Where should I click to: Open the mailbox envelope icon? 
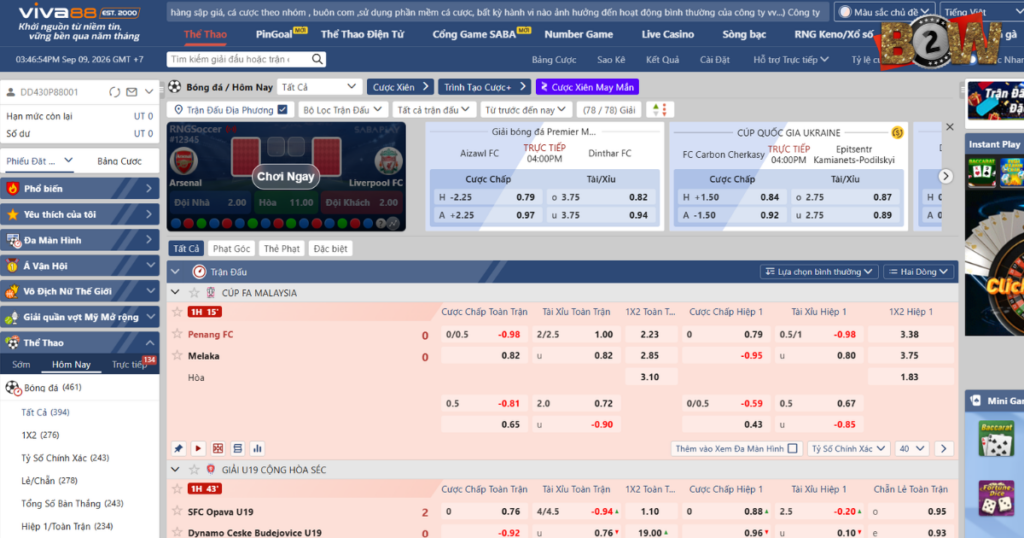pyautogui.click(x=132, y=92)
